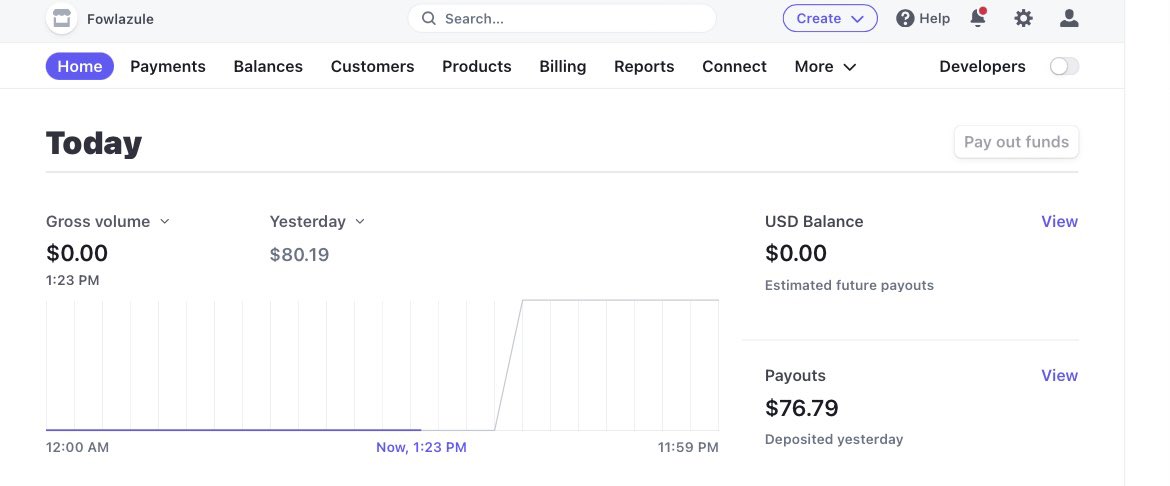Open settings with the gear icon
The width and height of the screenshot is (1170, 486).
coord(1024,19)
